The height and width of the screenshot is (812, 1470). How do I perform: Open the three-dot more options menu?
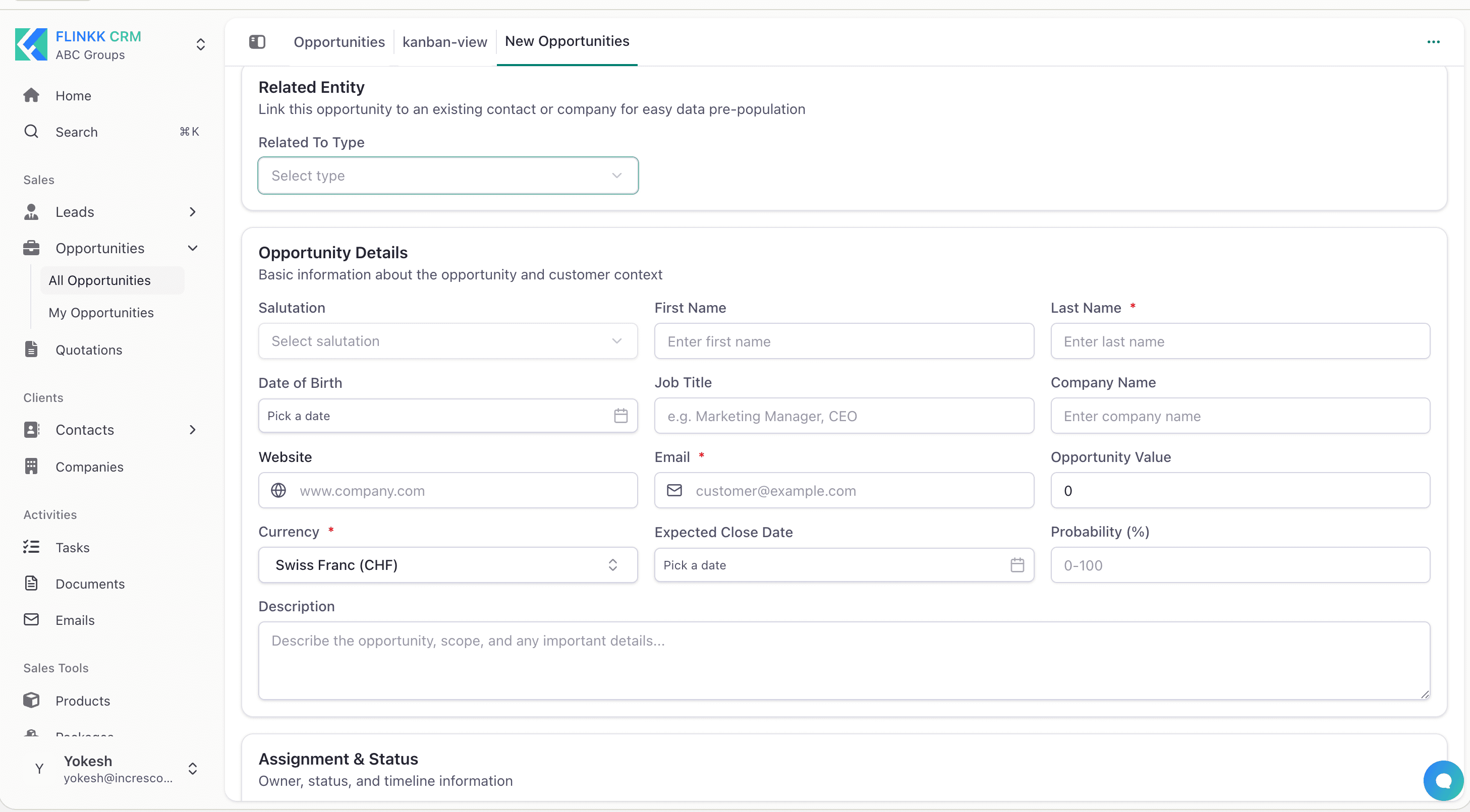(1433, 42)
